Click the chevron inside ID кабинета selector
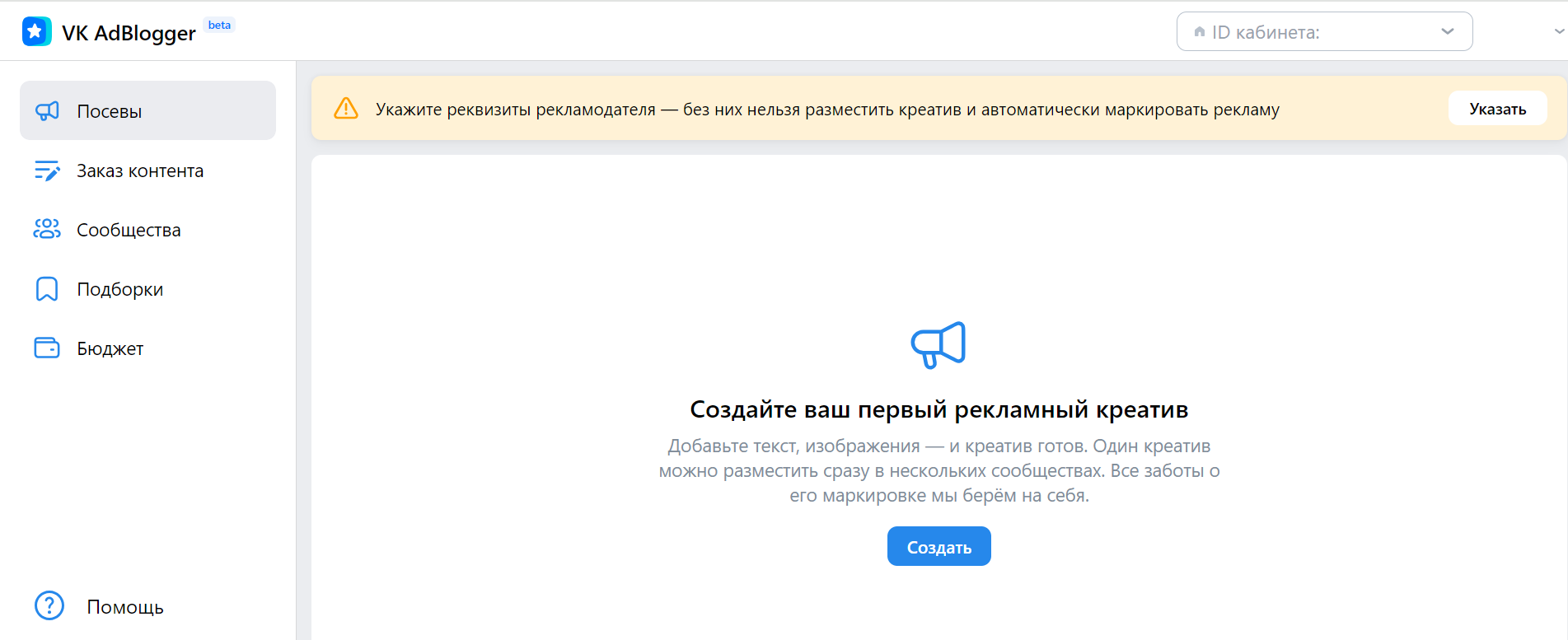Screen dimensions: 1568x640 [x=1448, y=31]
